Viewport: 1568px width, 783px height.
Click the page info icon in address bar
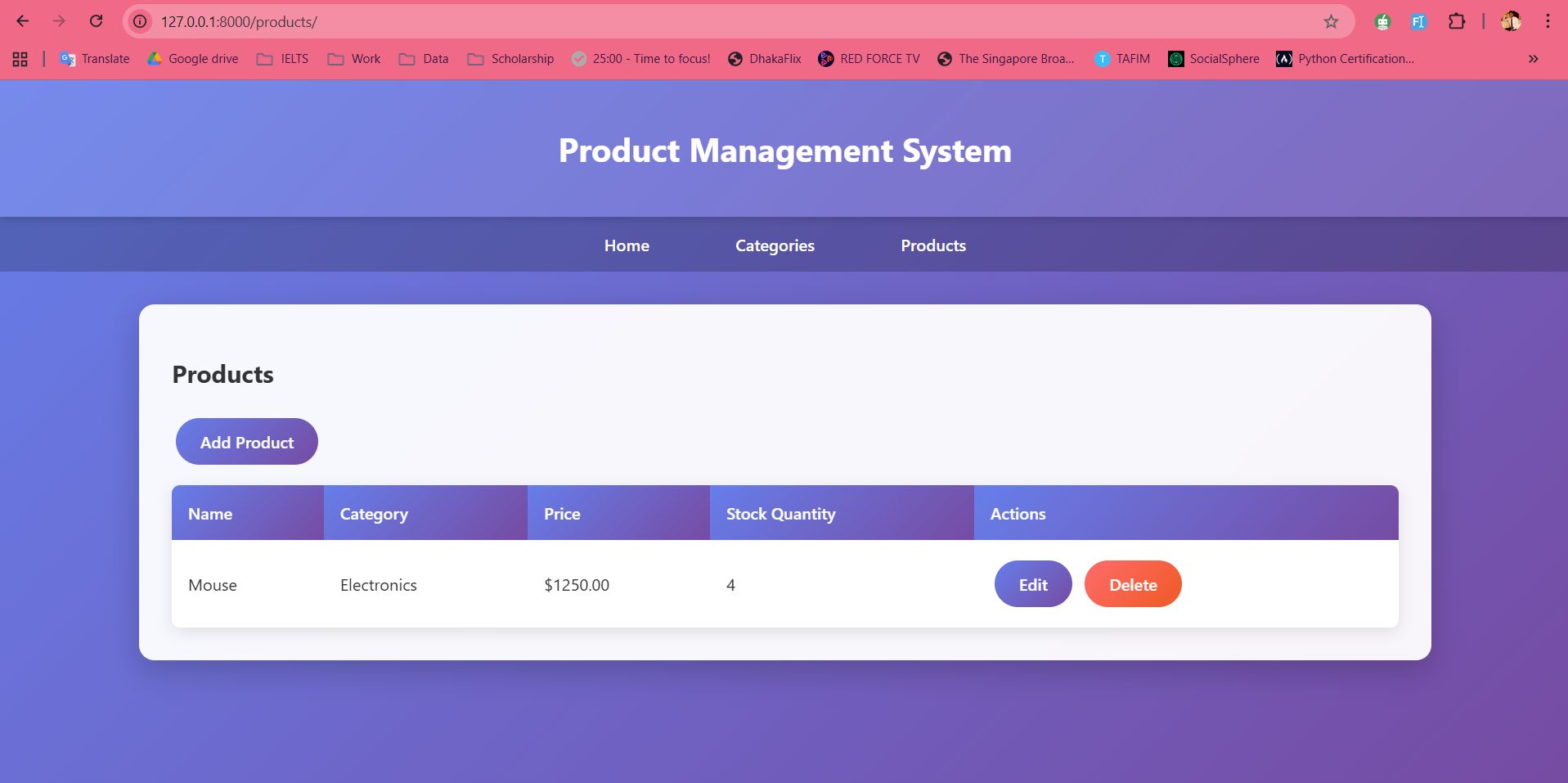coord(139,21)
